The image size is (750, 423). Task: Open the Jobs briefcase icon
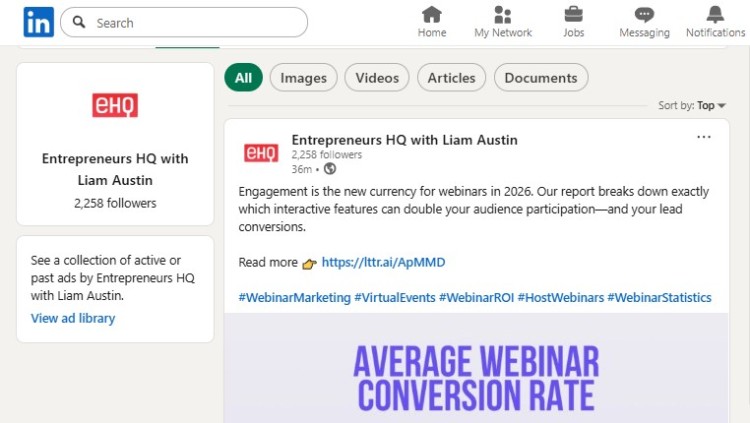coord(574,15)
